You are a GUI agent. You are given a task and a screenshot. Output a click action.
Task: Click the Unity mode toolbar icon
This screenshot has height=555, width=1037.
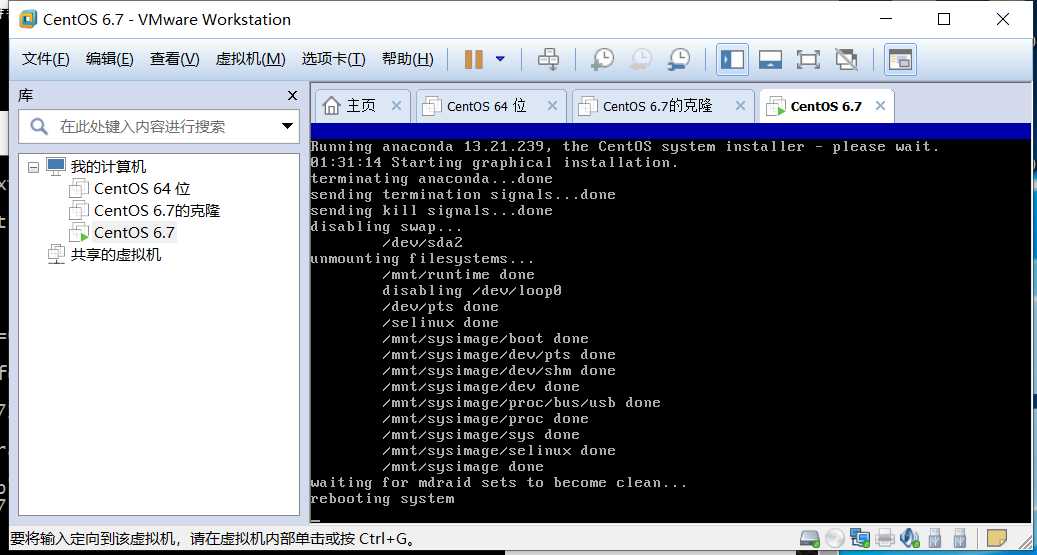[847, 60]
